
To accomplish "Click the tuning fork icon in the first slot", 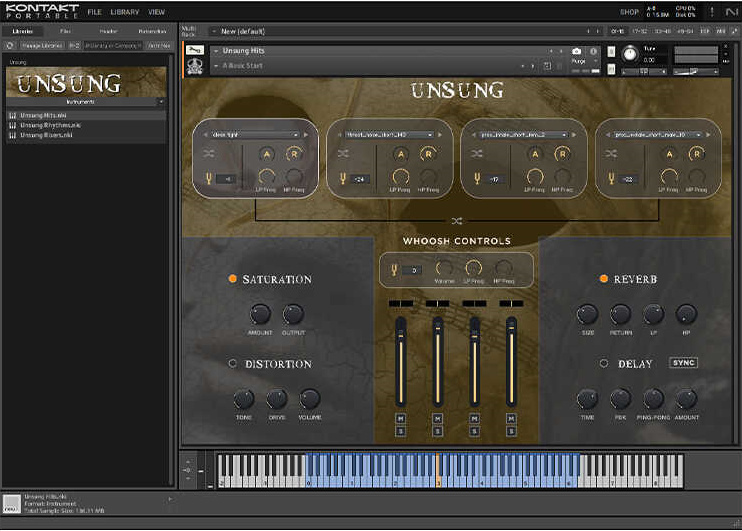I will [x=209, y=178].
